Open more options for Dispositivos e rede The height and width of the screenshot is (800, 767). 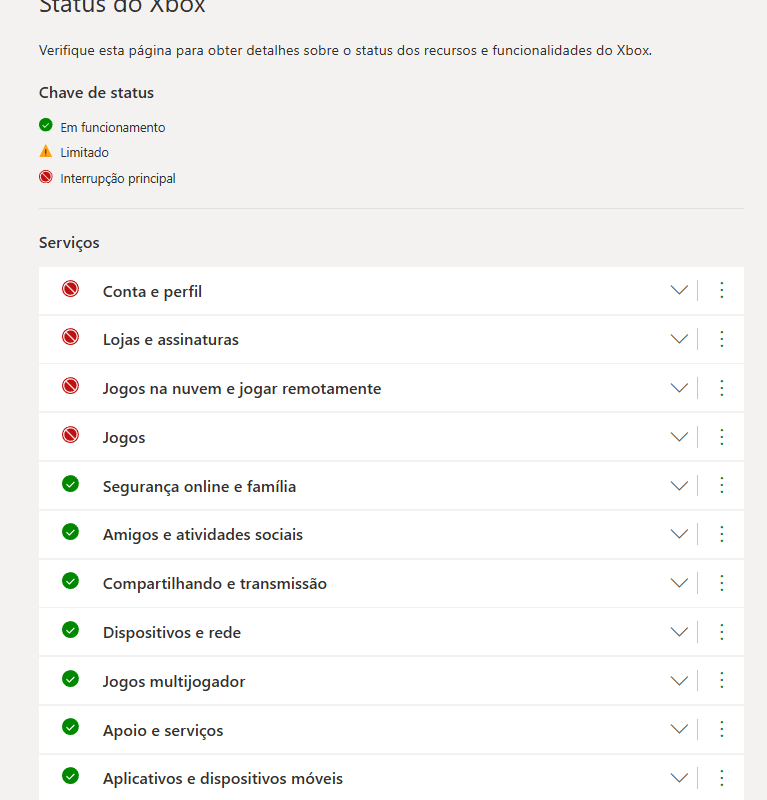[x=722, y=632]
